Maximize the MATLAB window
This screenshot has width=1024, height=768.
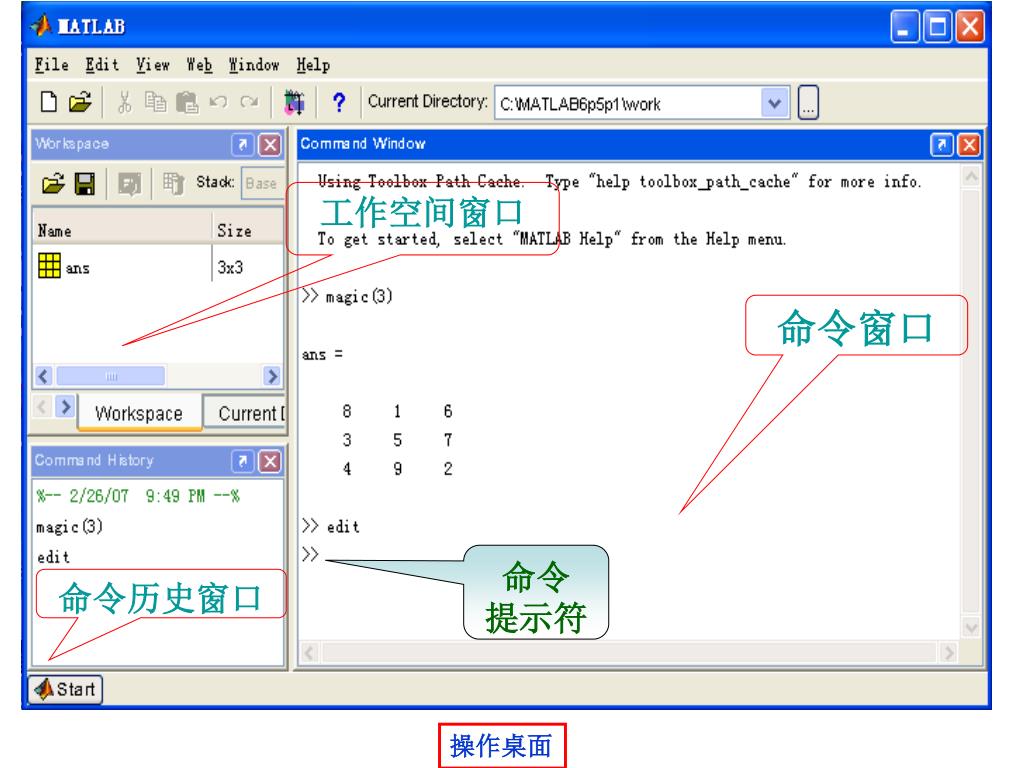click(x=937, y=27)
